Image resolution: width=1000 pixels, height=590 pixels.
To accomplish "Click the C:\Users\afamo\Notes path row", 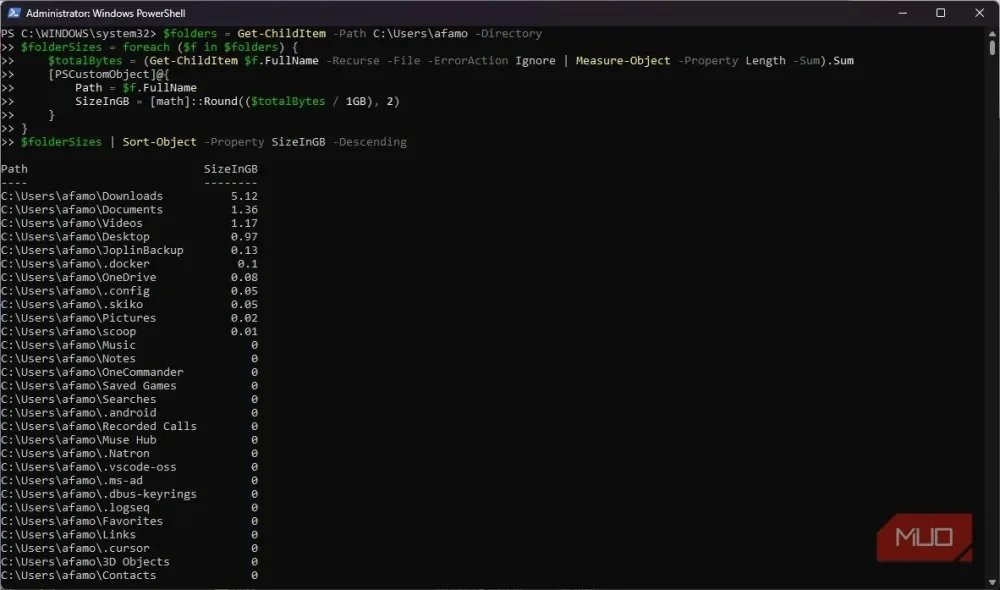I will point(68,358).
